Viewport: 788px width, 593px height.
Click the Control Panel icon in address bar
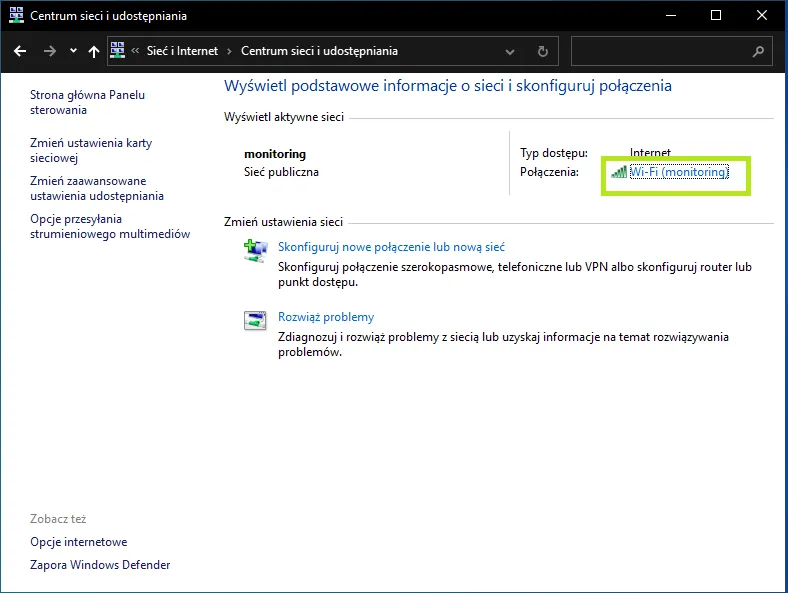click(117, 51)
